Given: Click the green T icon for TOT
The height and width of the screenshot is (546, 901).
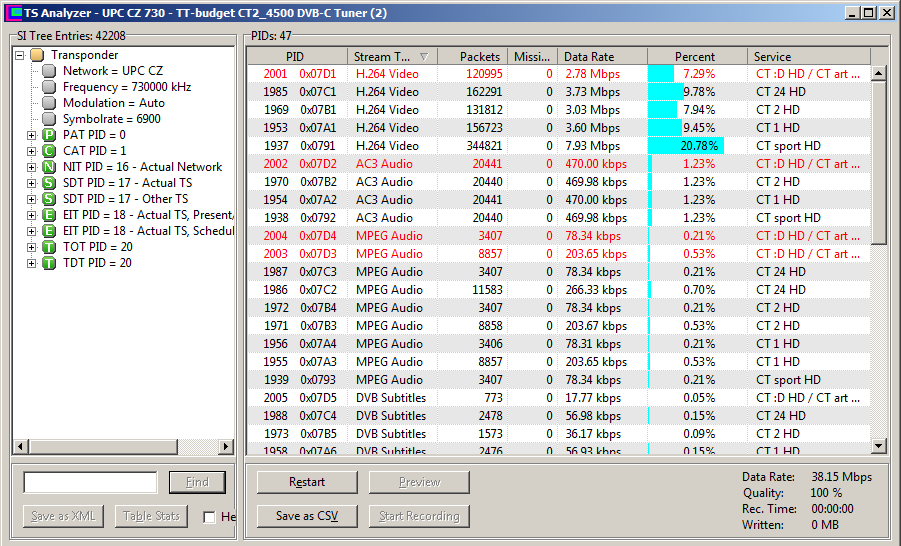Looking at the screenshot, I should coord(49,247).
